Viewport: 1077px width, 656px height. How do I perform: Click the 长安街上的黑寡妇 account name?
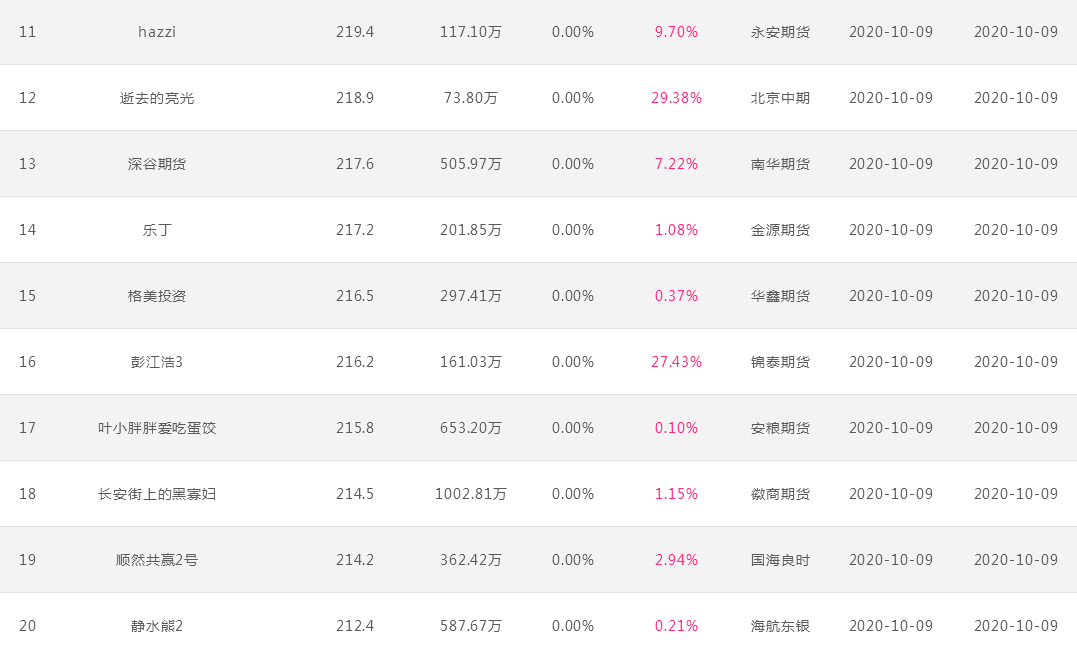pos(157,493)
